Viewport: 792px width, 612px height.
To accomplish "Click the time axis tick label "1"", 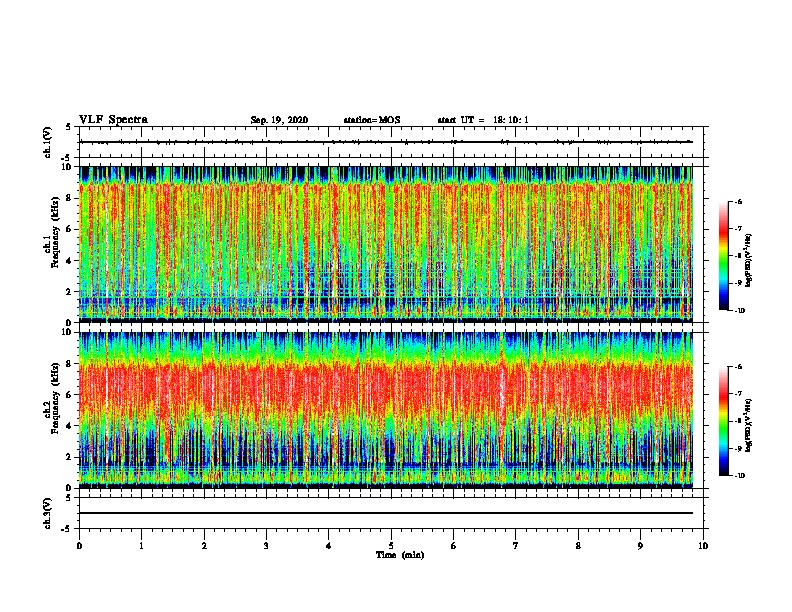I will click(x=141, y=545).
